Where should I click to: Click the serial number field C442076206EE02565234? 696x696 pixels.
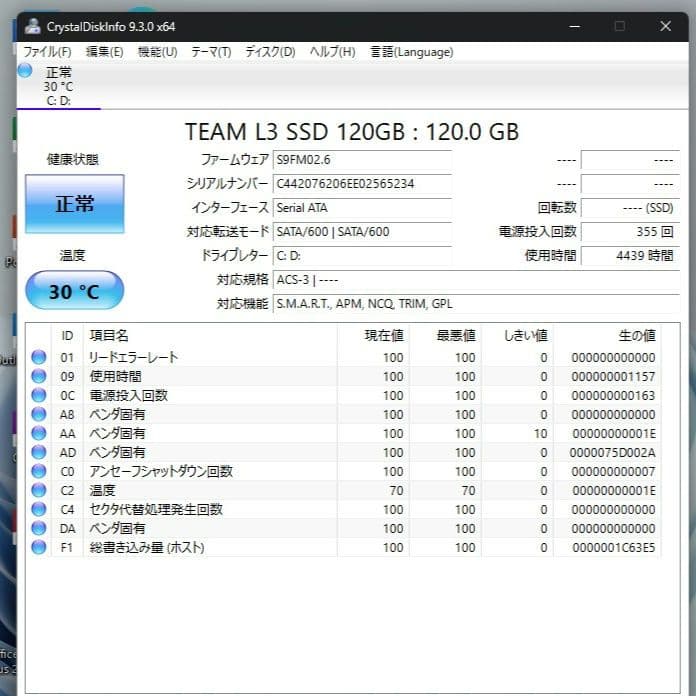tap(362, 184)
